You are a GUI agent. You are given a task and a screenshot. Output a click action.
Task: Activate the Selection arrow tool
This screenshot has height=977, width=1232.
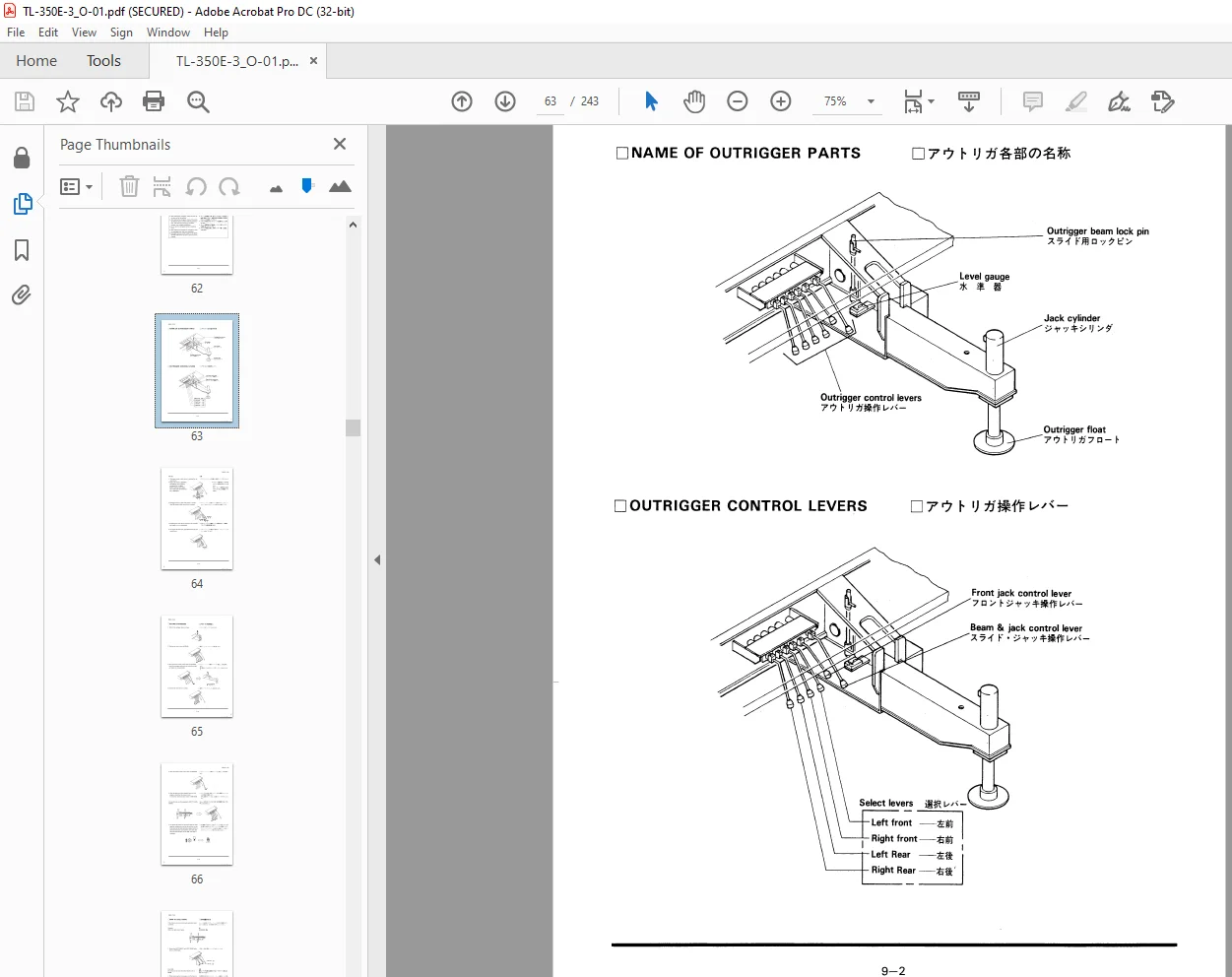[651, 101]
